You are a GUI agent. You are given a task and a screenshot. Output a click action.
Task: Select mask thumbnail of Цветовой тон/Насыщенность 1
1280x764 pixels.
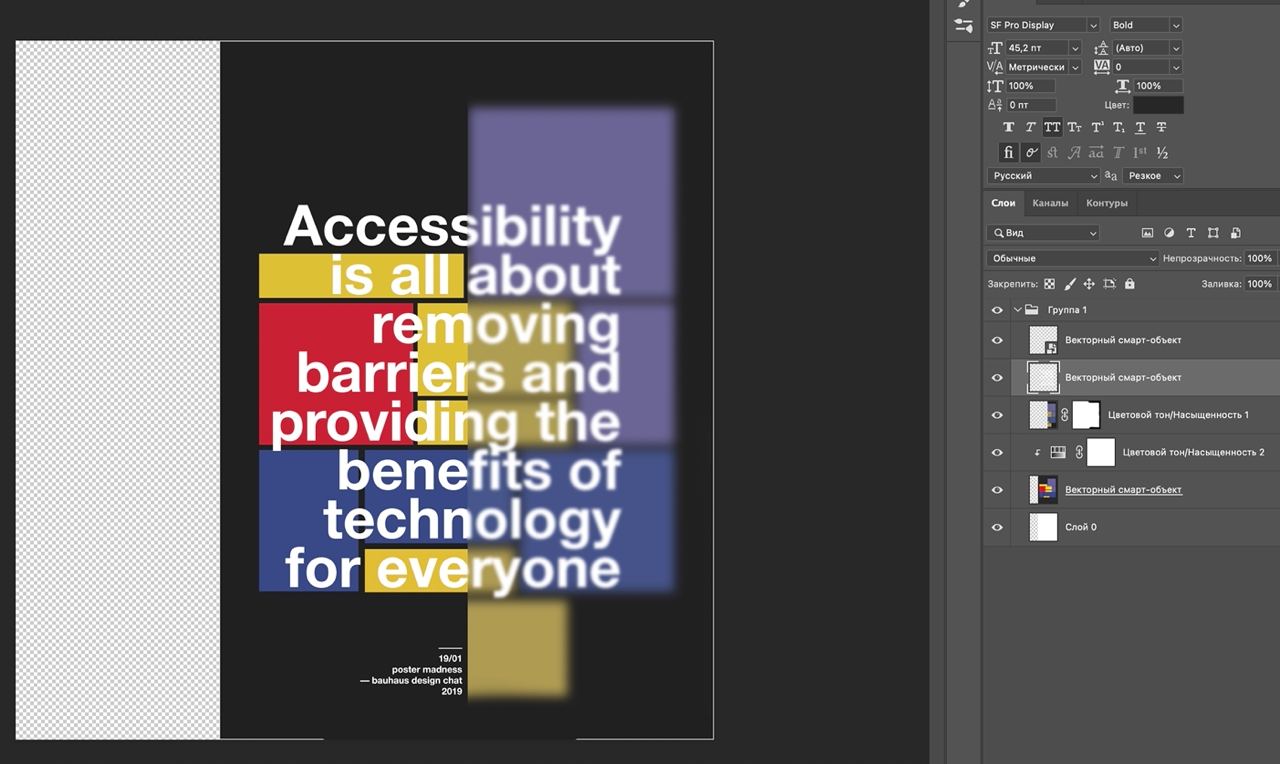click(x=1086, y=415)
